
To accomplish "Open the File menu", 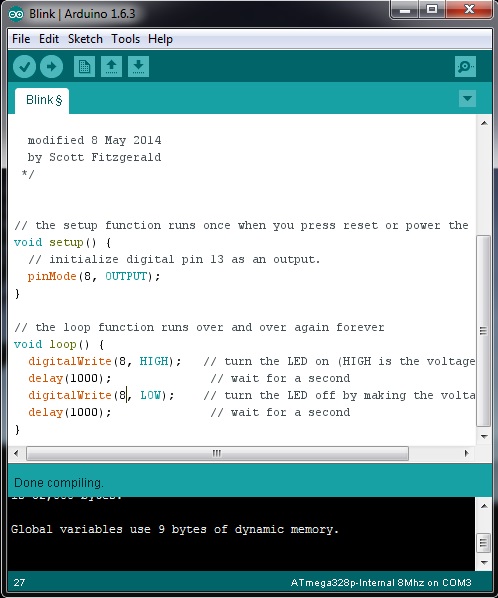I will click(x=21, y=39).
